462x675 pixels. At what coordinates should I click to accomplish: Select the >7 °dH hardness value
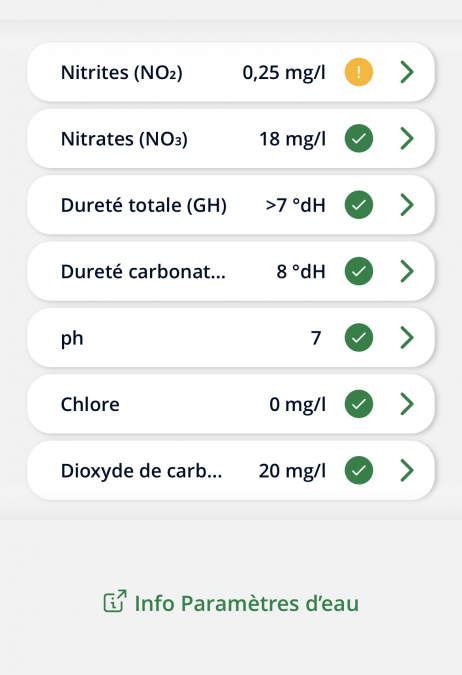[x=295, y=205]
